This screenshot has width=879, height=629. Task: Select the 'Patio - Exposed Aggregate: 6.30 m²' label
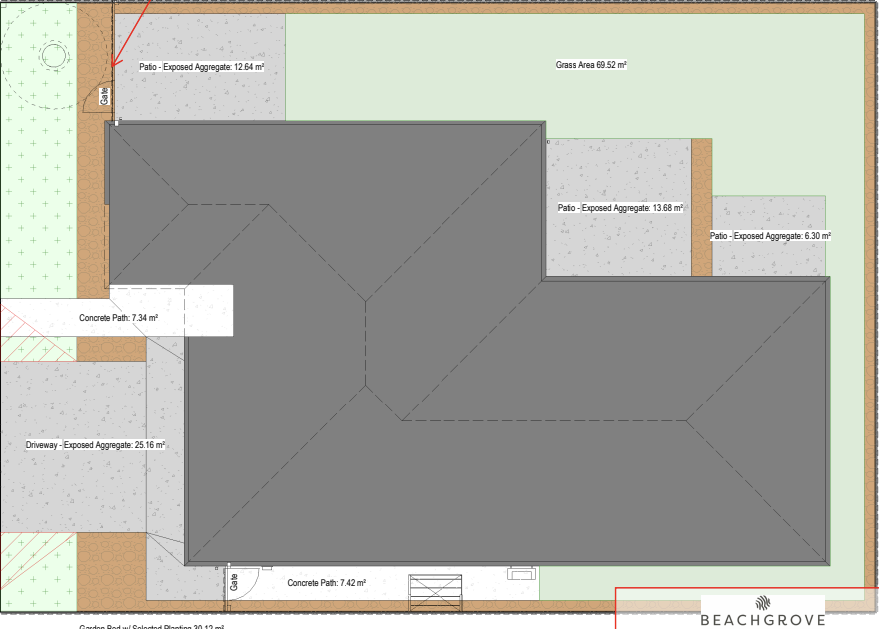770,236
